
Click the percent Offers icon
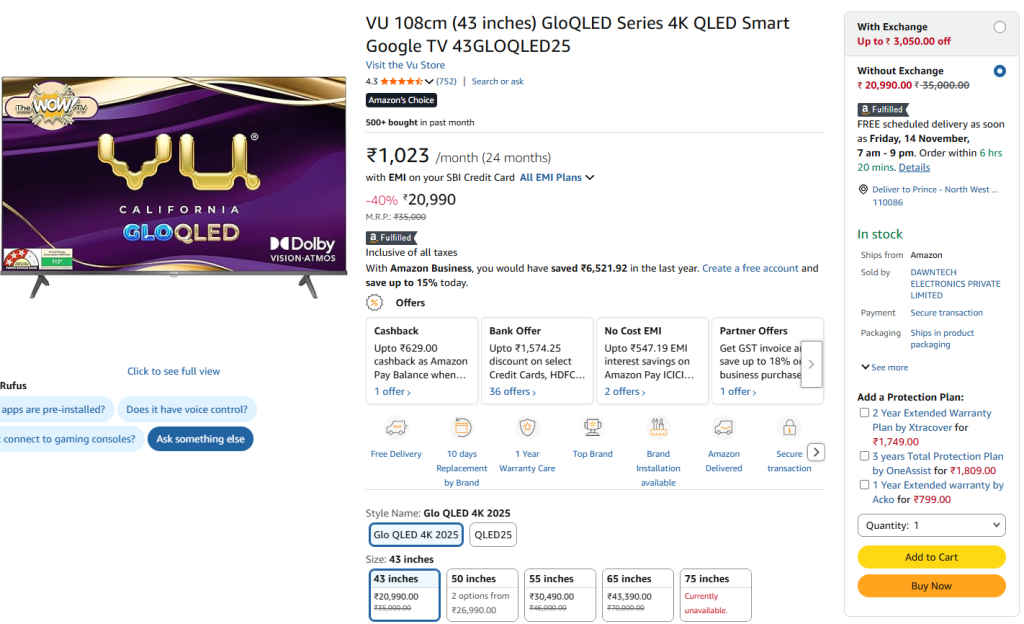(374, 302)
